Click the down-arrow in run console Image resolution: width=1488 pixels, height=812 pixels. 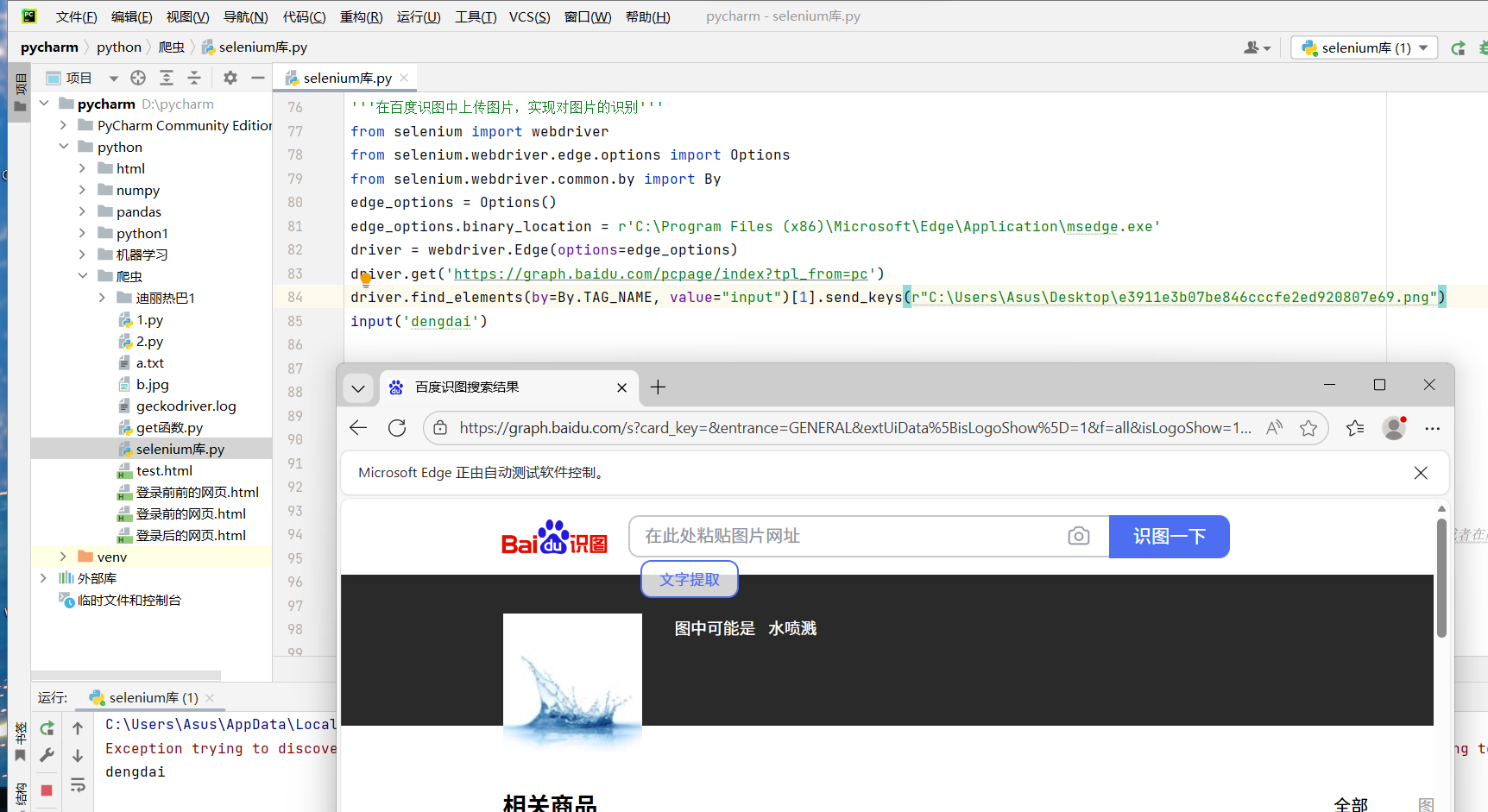[78, 756]
